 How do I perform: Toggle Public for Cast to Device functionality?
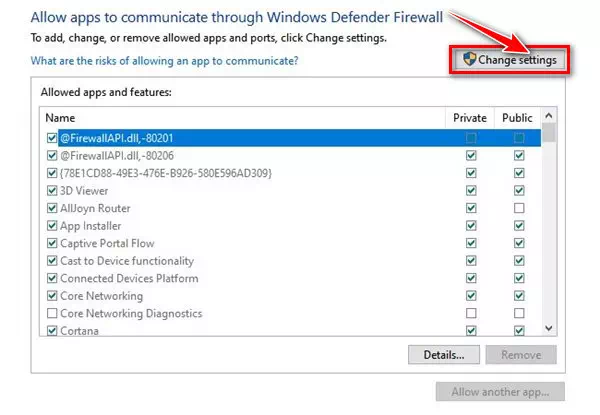coord(519,261)
